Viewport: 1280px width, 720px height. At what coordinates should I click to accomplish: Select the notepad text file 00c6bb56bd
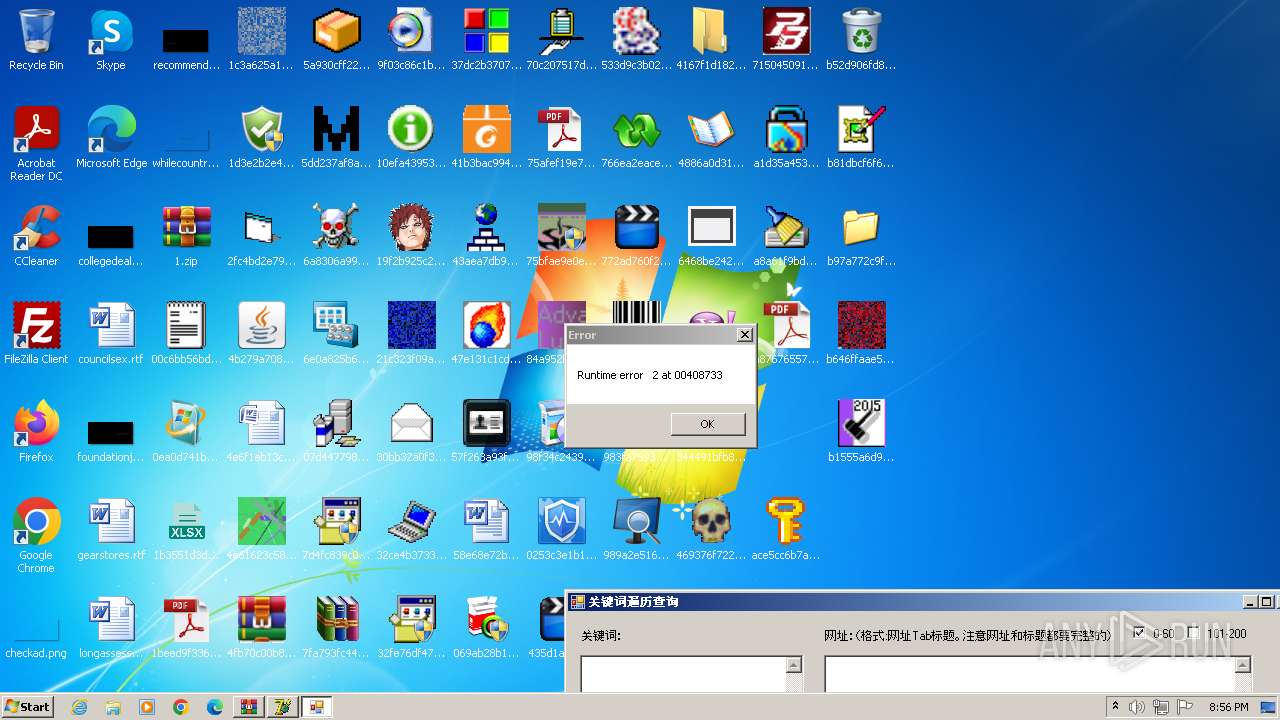186,334
